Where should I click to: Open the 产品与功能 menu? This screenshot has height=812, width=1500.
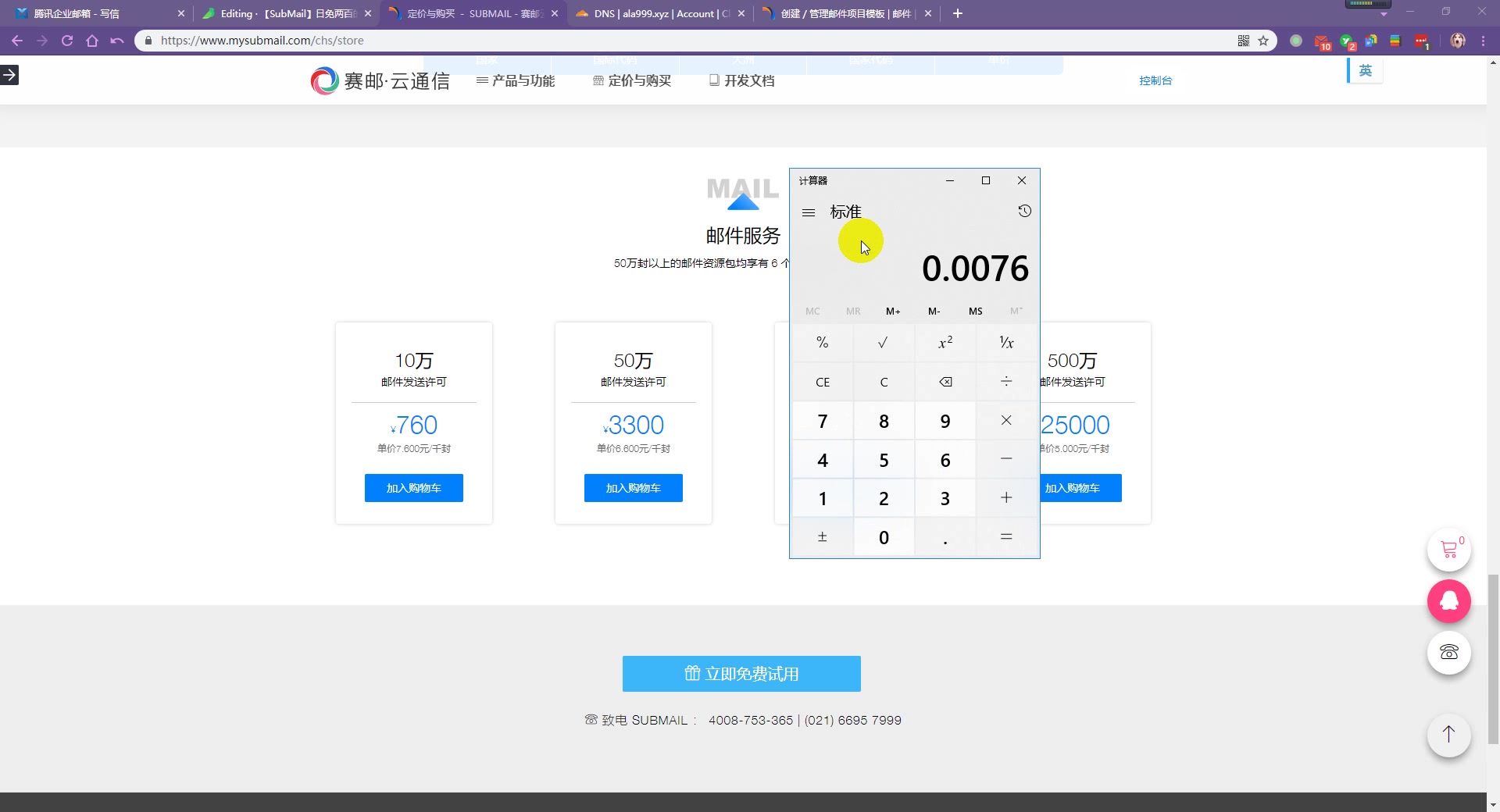[516, 80]
